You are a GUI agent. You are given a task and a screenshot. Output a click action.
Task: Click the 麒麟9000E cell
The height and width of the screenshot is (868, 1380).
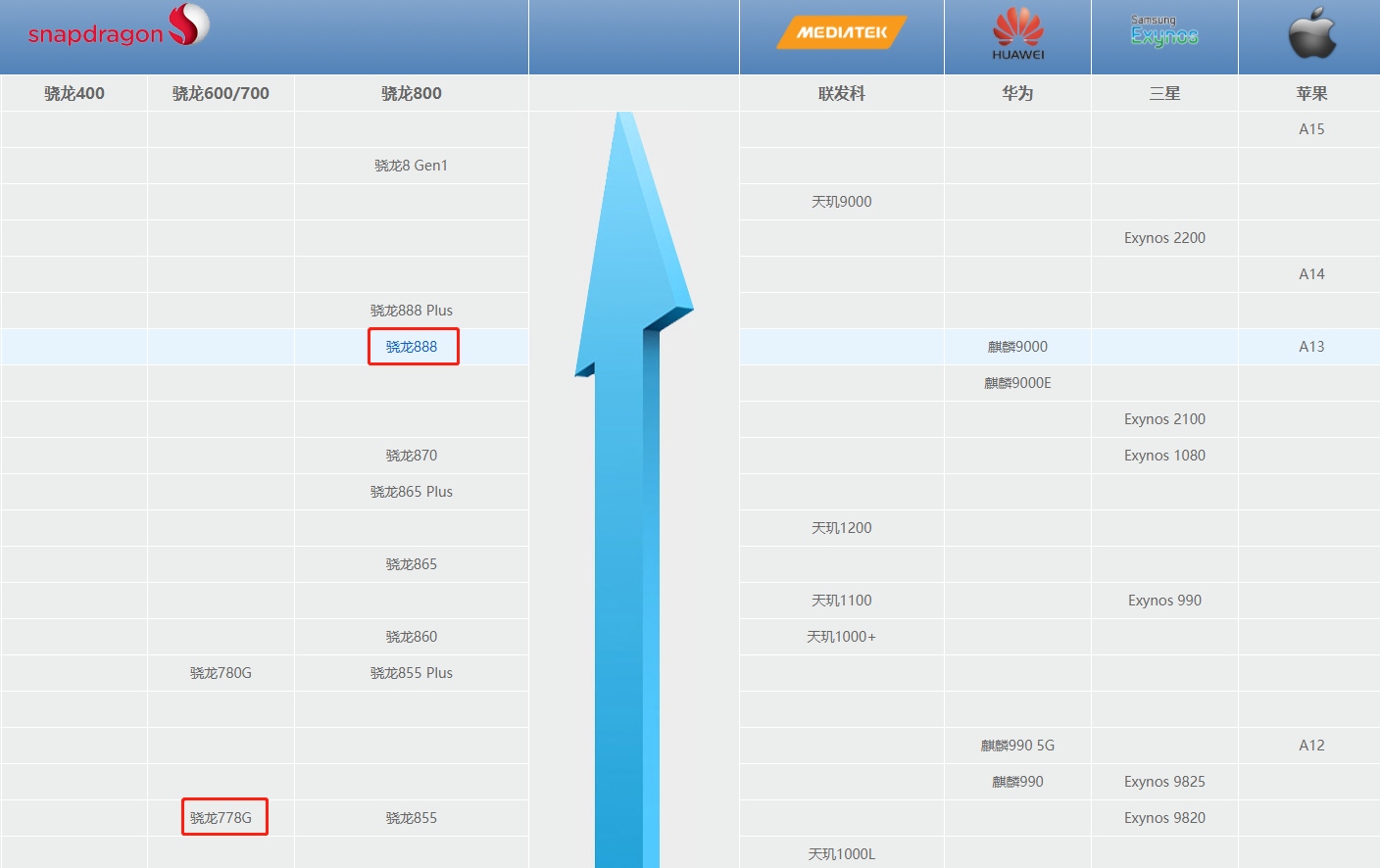tap(1017, 383)
